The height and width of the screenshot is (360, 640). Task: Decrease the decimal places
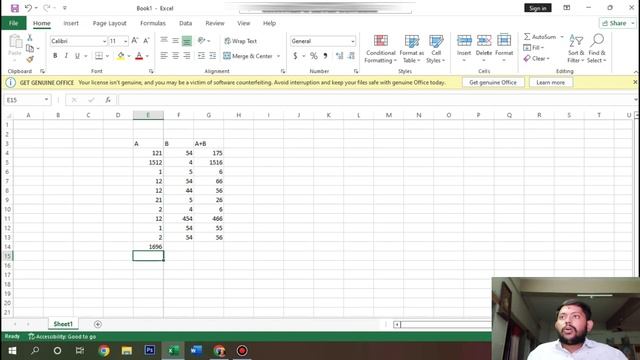coord(351,56)
